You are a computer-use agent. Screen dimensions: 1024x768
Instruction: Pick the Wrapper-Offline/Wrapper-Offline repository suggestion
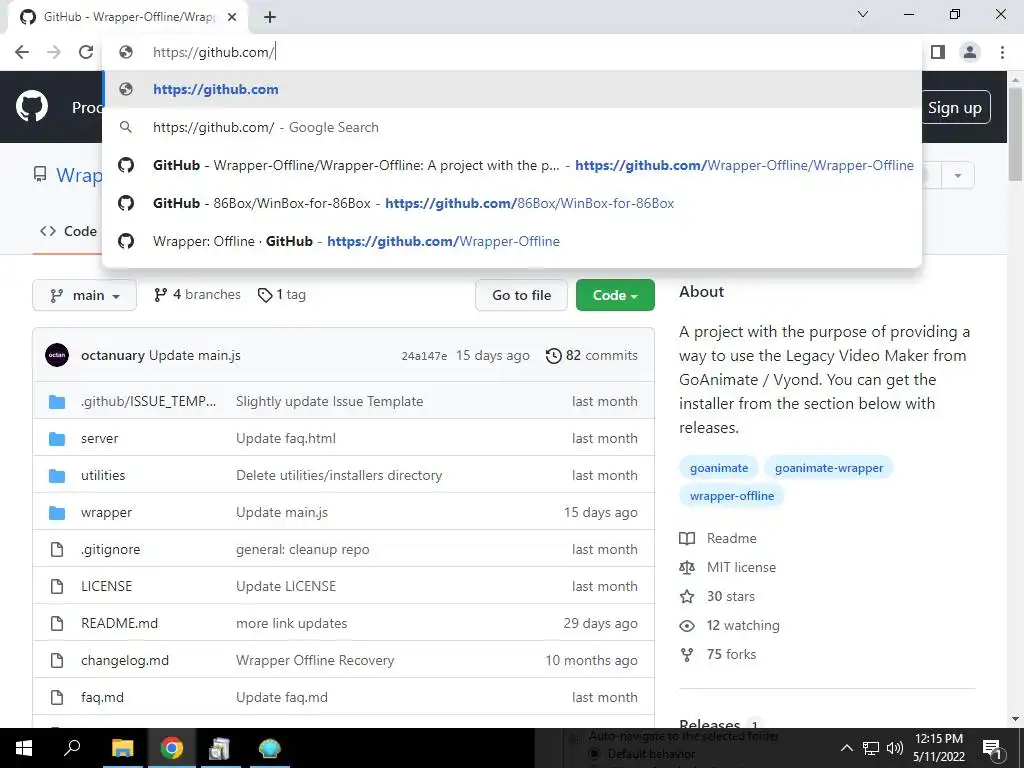(512, 165)
